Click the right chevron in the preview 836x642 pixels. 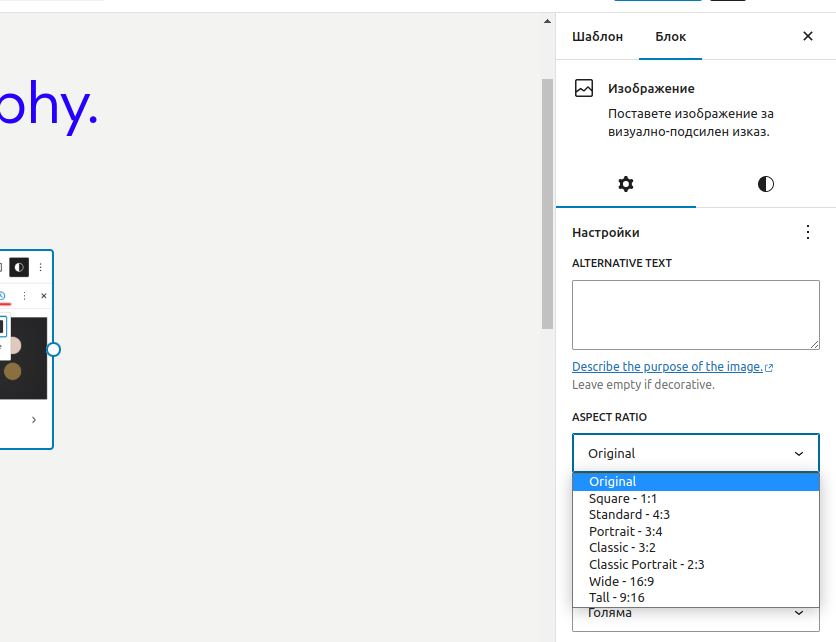34,420
